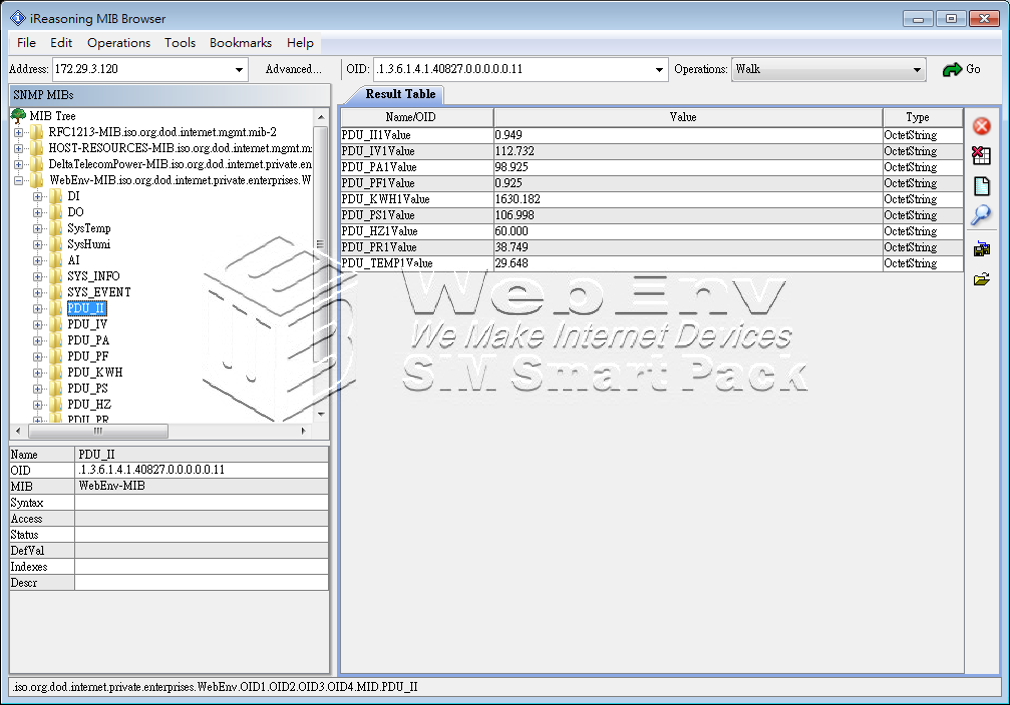The height and width of the screenshot is (705, 1010).
Task: Click the AI folder icon
Action: pyautogui.click(x=55, y=260)
